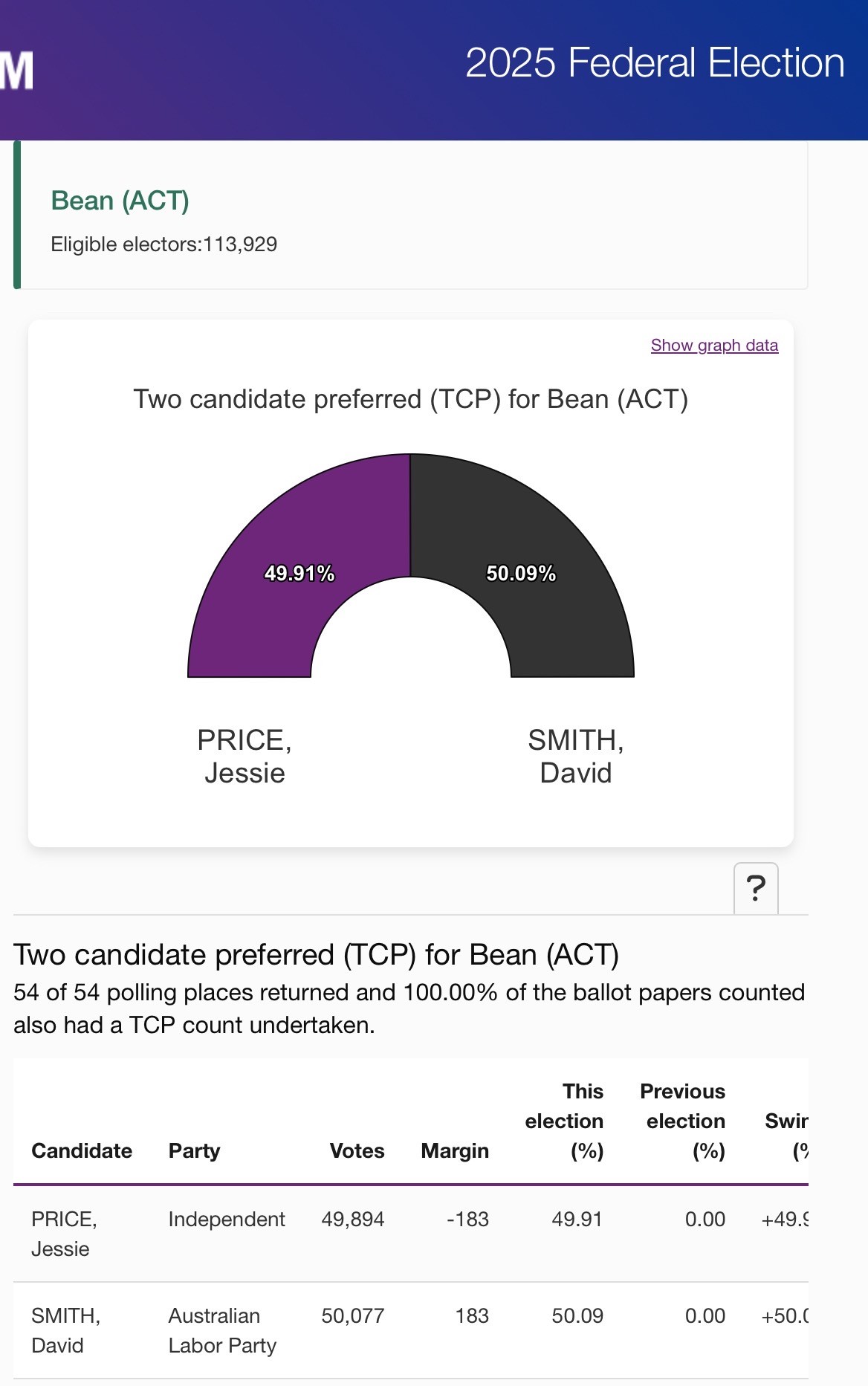Screen dimensions: 868x1386
Task: Click the Australian Labor Party cell
Action: coord(222,1330)
